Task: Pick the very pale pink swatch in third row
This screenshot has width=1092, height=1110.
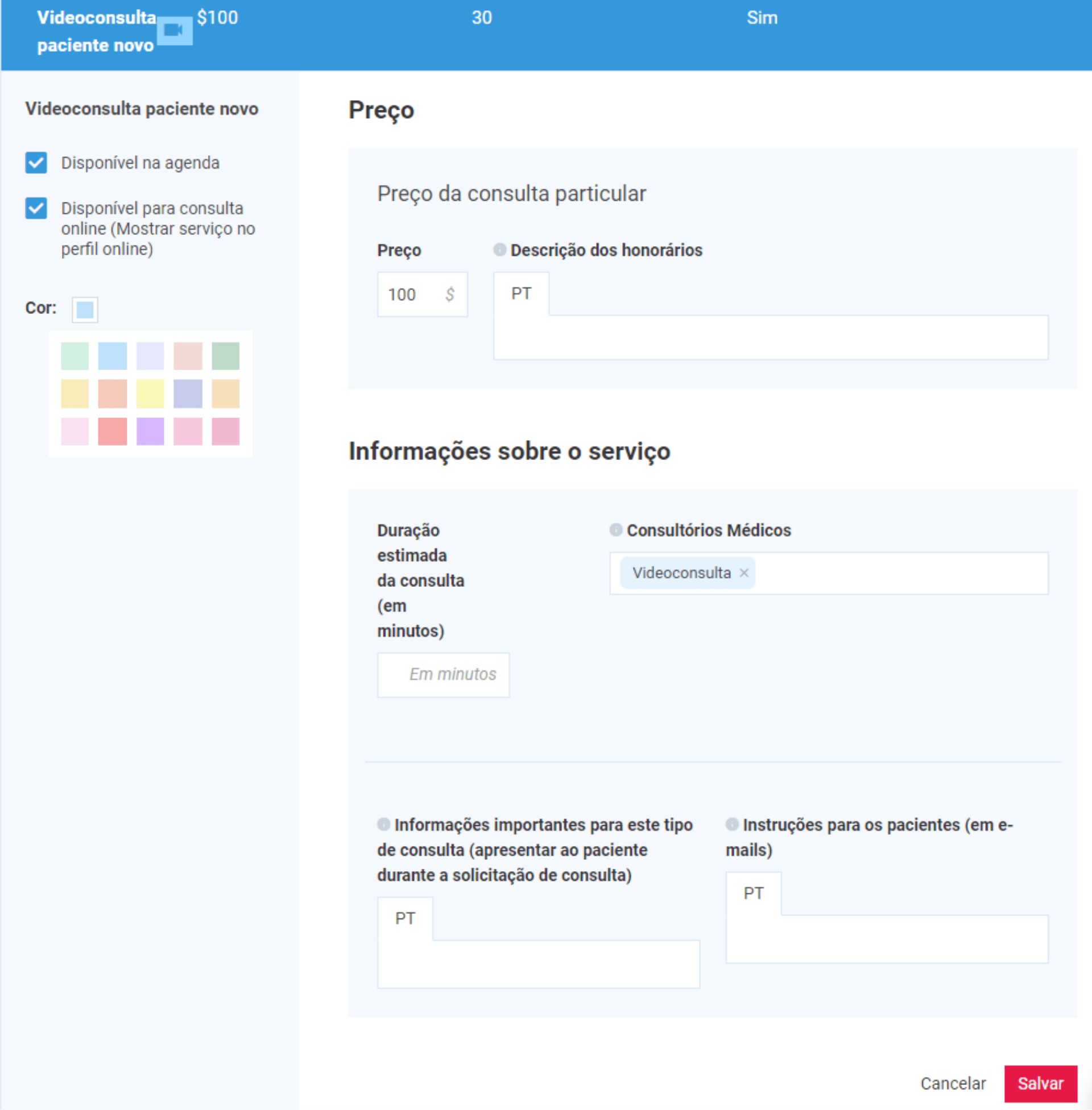Action: click(x=75, y=431)
